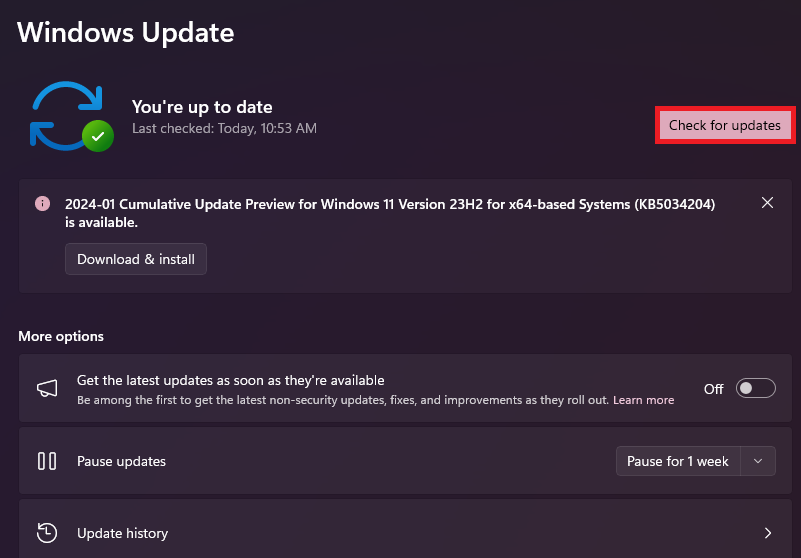Open the Learn more link
Screen dimensions: 801x558
click(644, 400)
